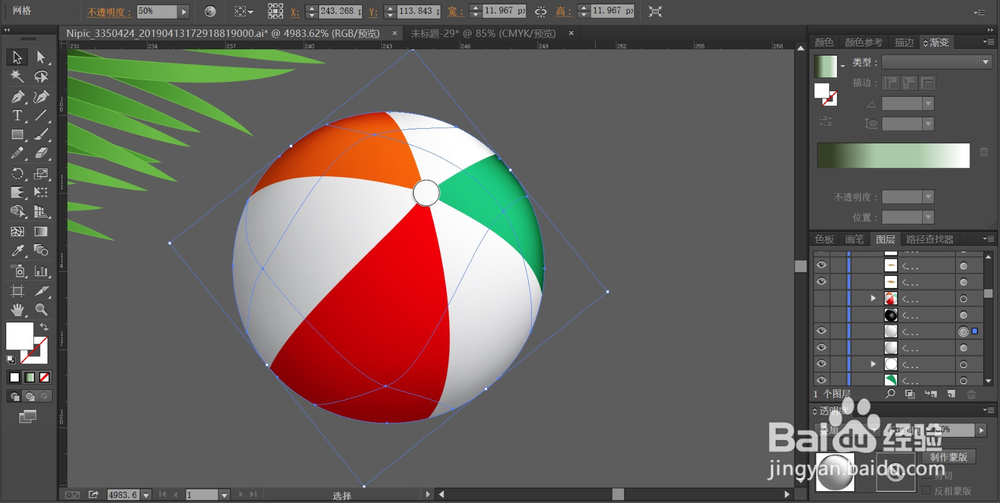
Task: Click the orange 宽 label link
Action: tap(456, 11)
